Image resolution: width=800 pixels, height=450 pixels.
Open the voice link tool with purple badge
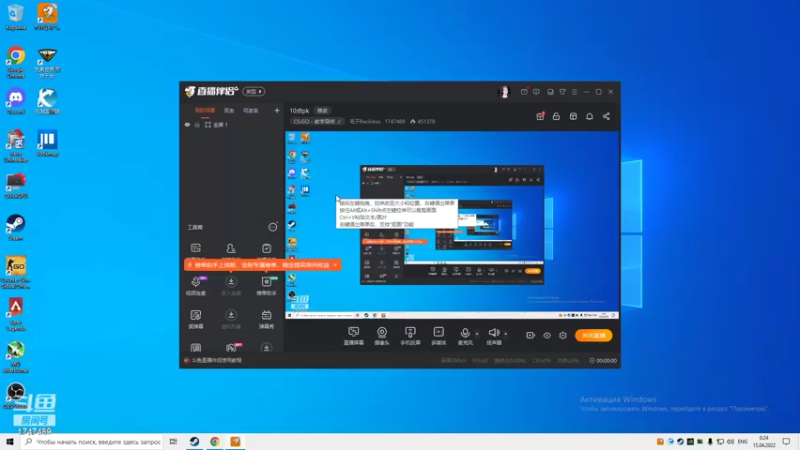(196, 286)
